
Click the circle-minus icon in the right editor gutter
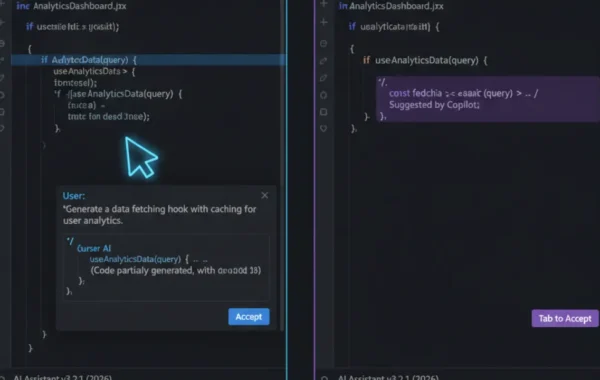324,43
